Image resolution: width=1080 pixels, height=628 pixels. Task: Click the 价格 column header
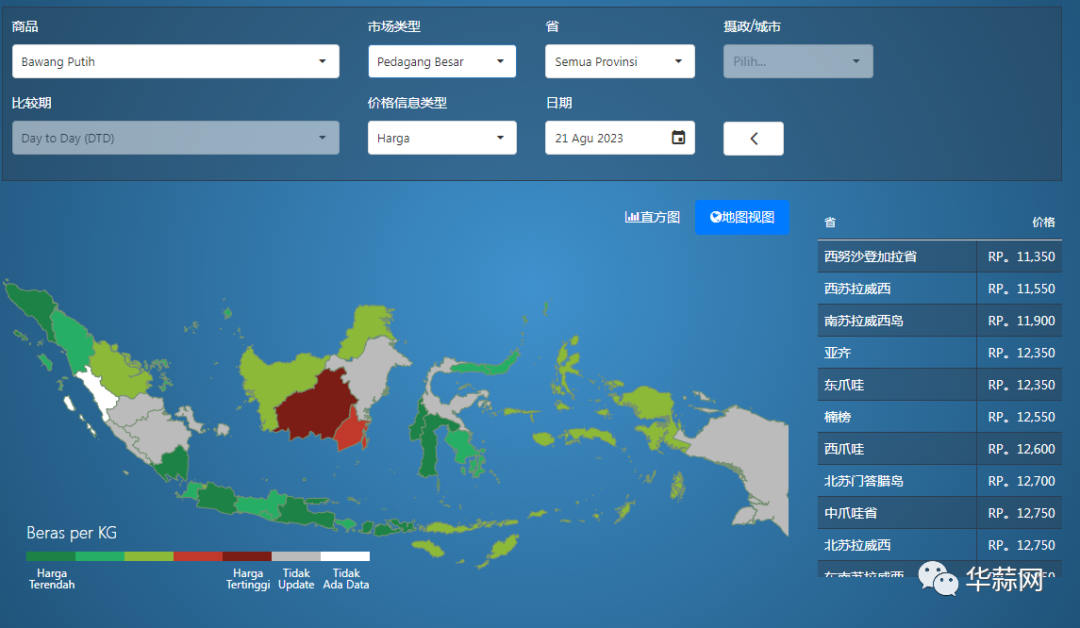tap(1043, 222)
